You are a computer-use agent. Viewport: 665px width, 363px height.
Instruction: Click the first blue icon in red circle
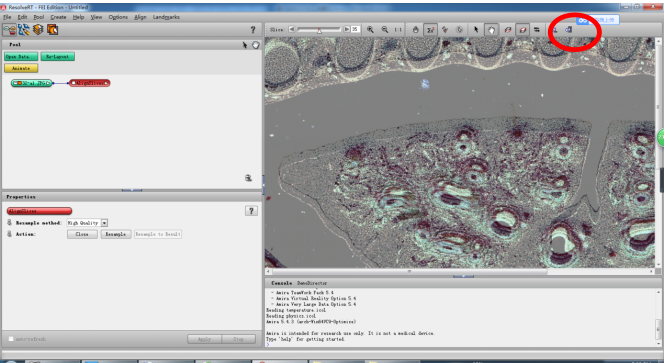click(x=555, y=29)
